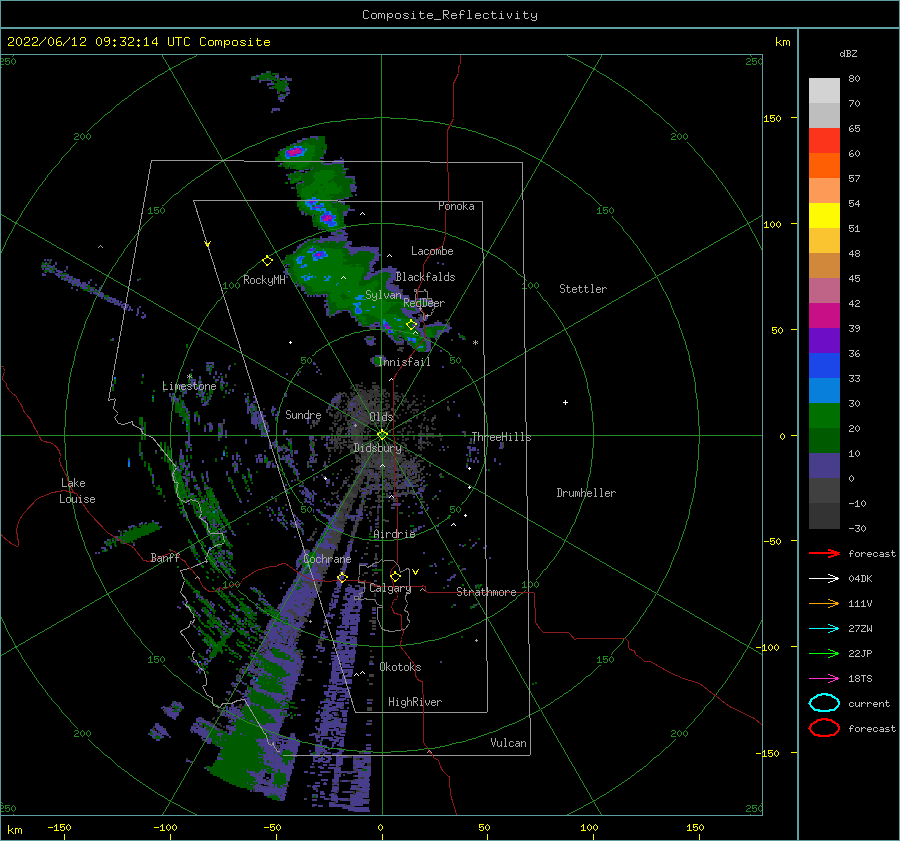Click the Strathmore label

tap(486, 592)
